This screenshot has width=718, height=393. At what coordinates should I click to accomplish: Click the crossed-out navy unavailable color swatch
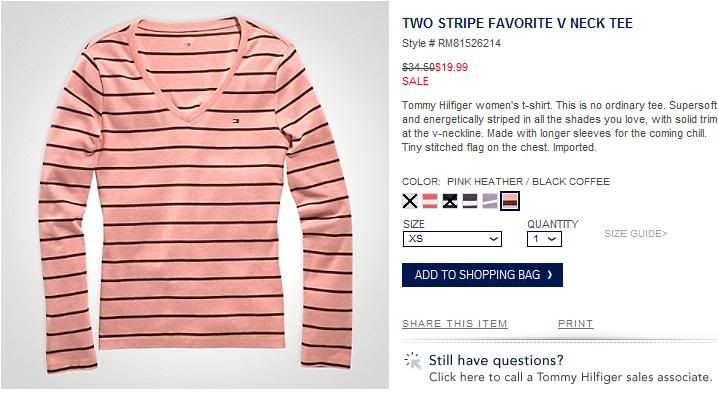pos(450,201)
